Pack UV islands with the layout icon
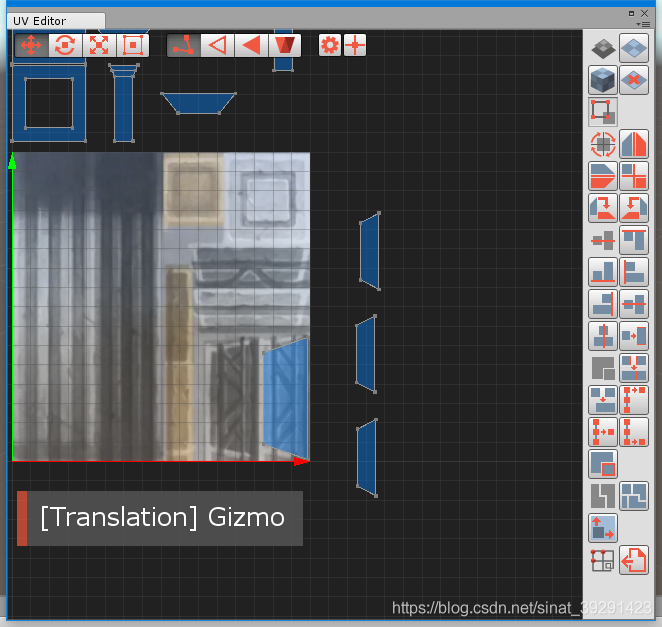This screenshot has width=662, height=627. pyautogui.click(x=634, y=496)
